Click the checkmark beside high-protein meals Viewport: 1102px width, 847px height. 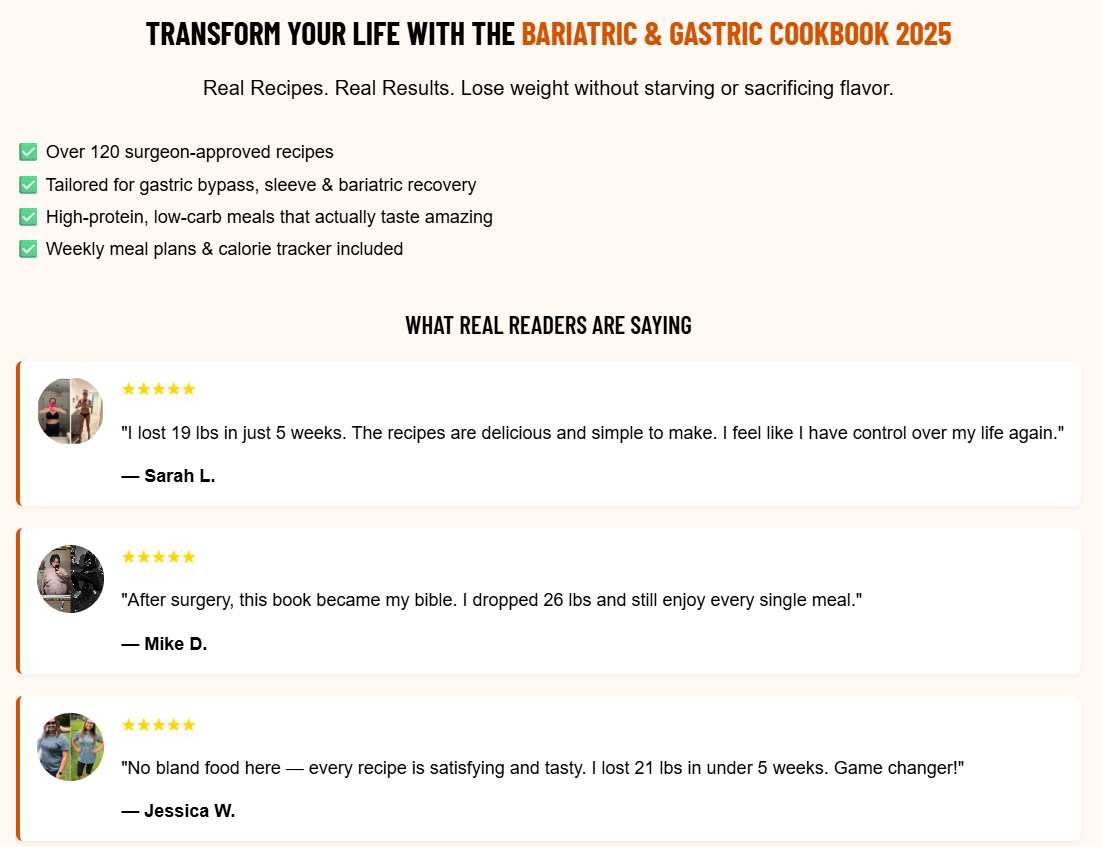click(x=28, y=217)
